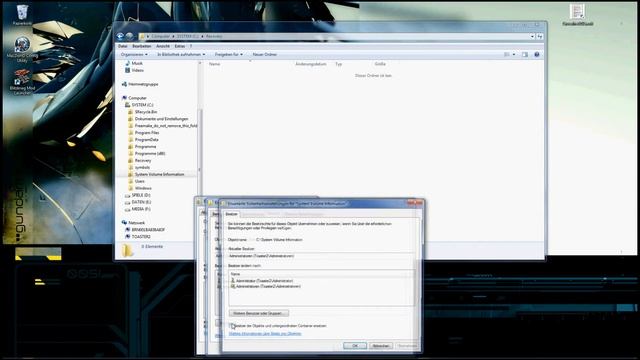640x360 pixels.
Task: Click the SYSTEM (C:) breadcrumb in address bar
Action: (x=187, y=36)
